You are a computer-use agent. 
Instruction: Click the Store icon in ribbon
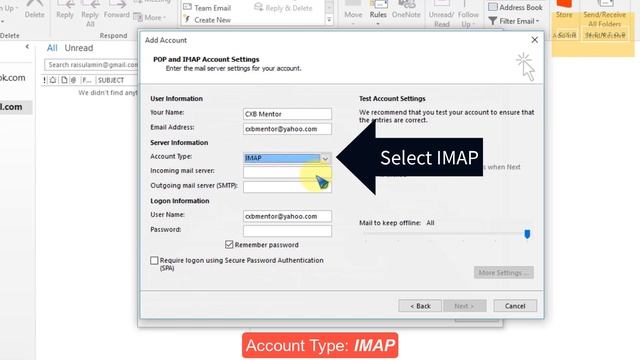tap(564, 10)
